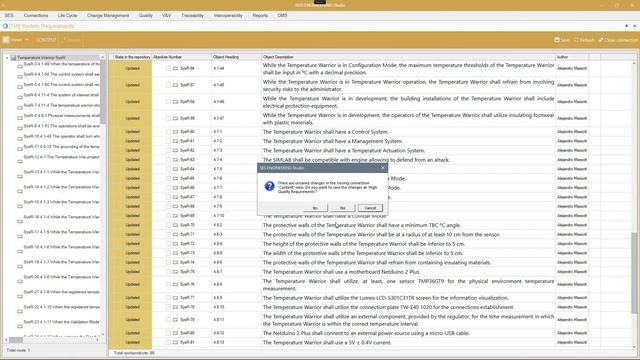Open the Views dropdown in the toolbar
The image size is (640, 360).
click(x=16, y=40)
